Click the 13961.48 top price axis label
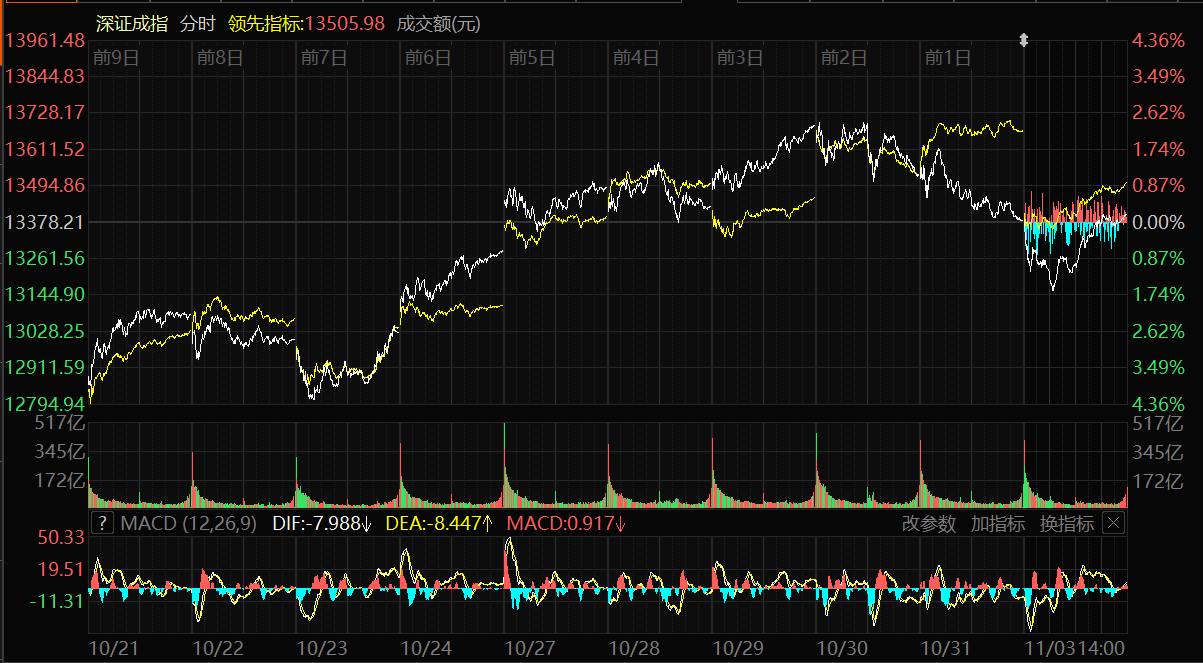The height and width of the screenshot is (663, 1203). pyautogui.click(x=45, y=41)
